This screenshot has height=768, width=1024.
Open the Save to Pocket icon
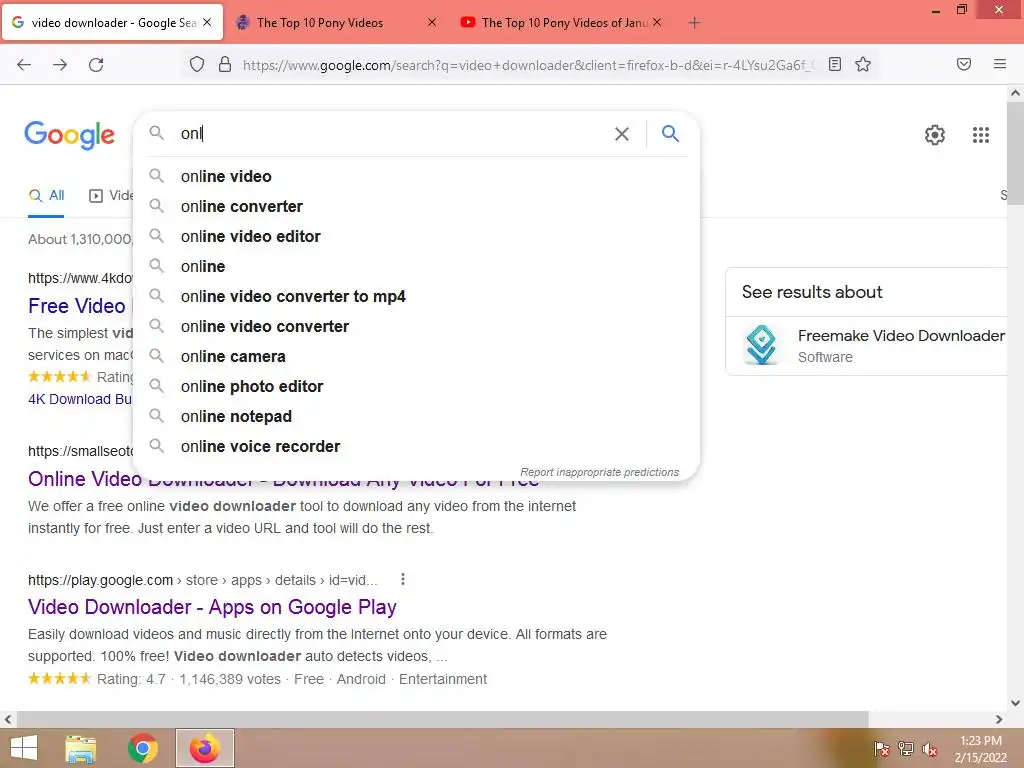964,64
